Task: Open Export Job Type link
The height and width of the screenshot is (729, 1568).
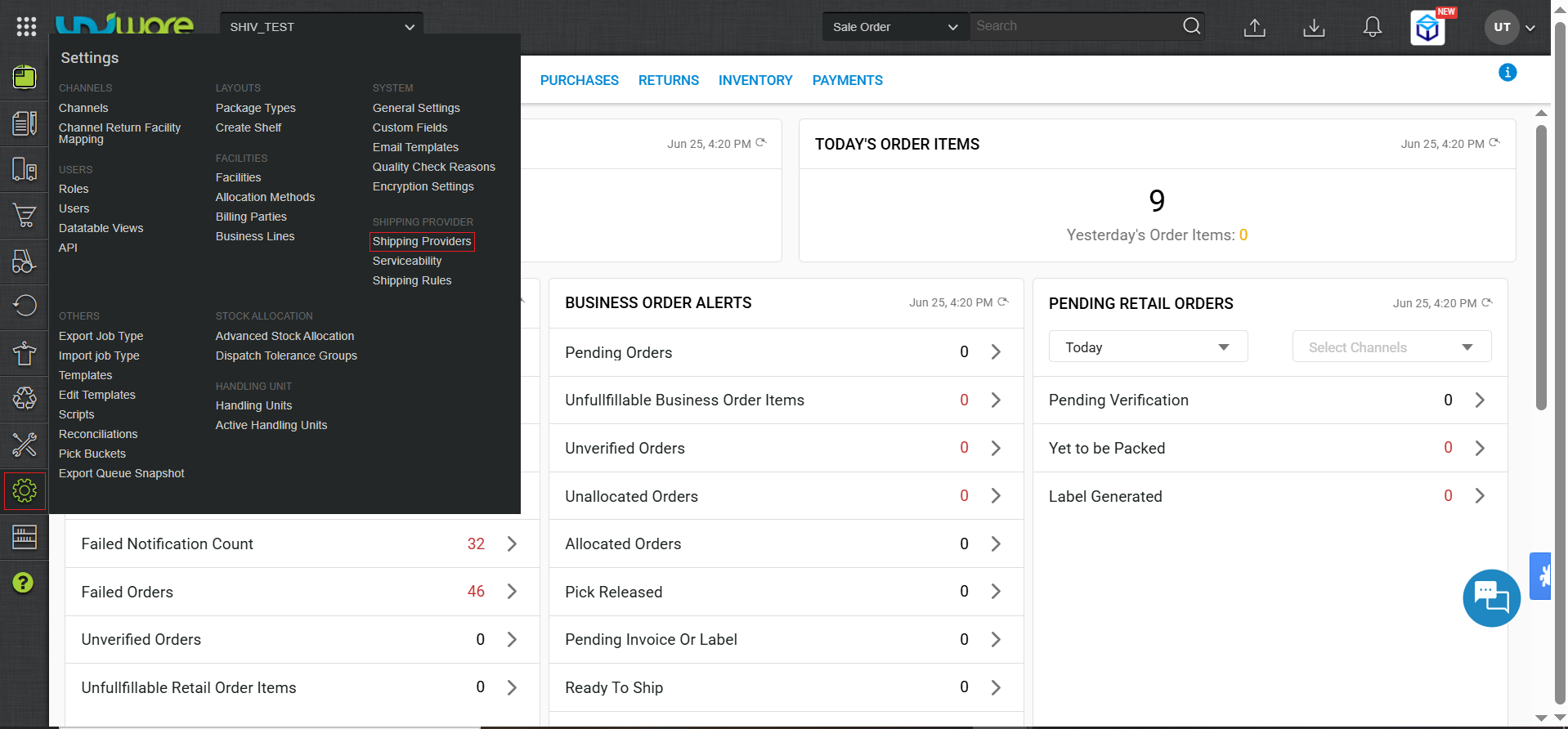Action: click(x=101, y=336)
